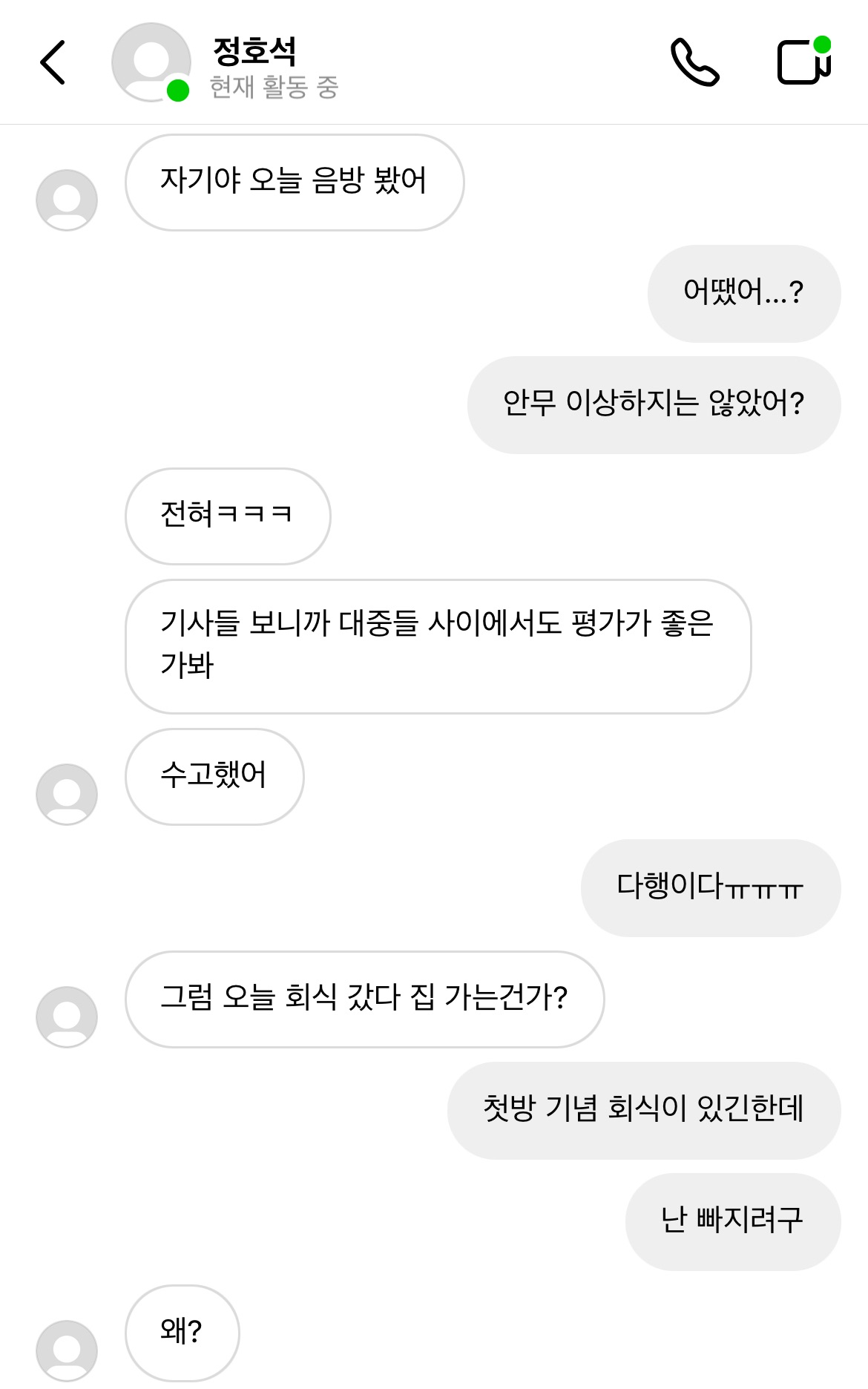Select the '그럼 오늘 회식 갔다 집 가는건가?' message
Image resolution: width=868 pixels, height=1389 pixels.
(x=364, y=999)
